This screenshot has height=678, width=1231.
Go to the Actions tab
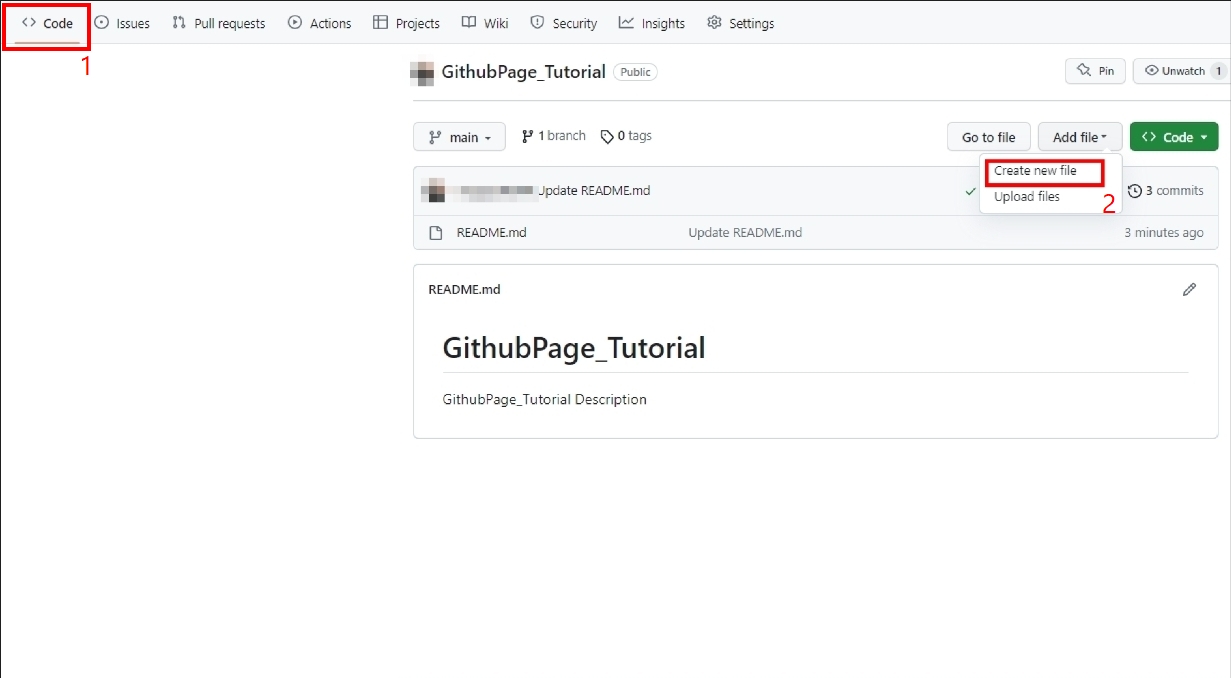click(x=320, y=23)
